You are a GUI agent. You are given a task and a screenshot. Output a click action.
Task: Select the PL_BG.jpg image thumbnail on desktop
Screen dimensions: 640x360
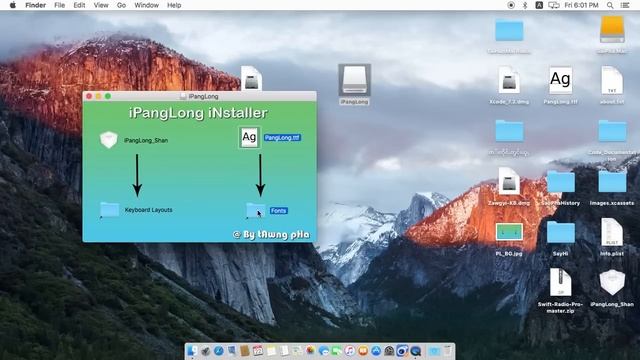click(x=509, y=232)
